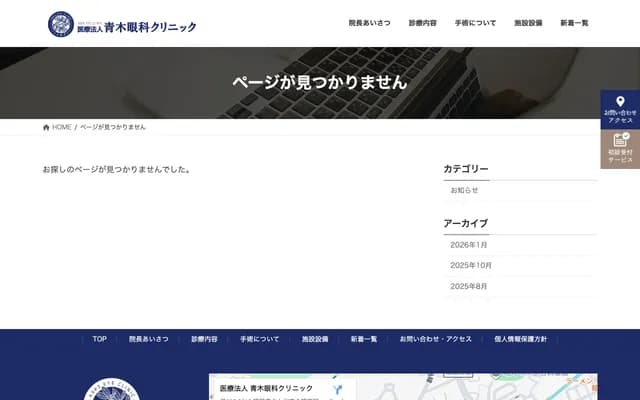Viewport: 640px width, 400px height.
Task: Go to 施設設備 from the header menu
Action: [528, 23]
